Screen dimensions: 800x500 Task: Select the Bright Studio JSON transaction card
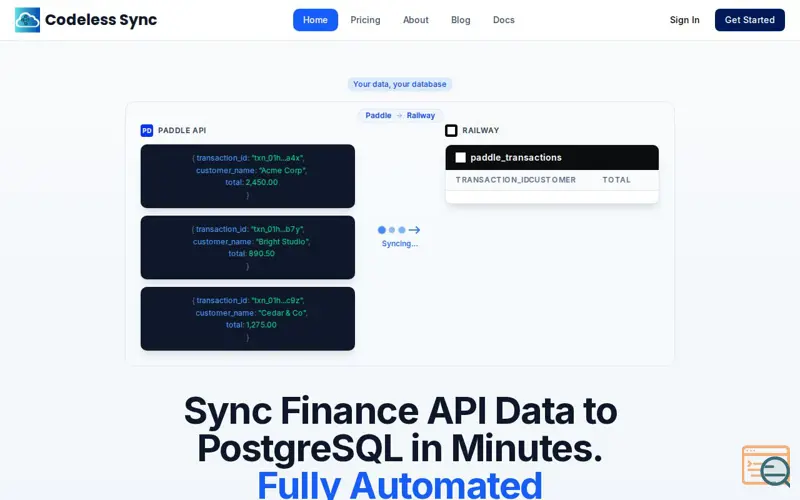click(x=248, y=247)
